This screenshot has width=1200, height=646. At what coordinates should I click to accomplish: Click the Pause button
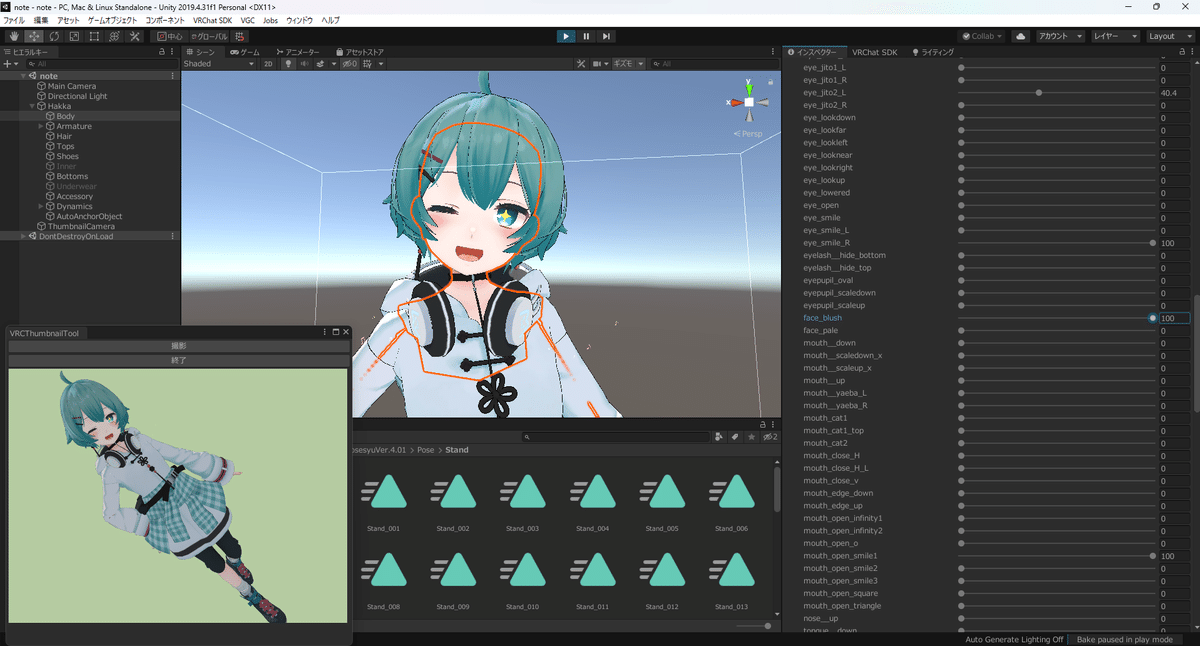[x=586, y=36]
